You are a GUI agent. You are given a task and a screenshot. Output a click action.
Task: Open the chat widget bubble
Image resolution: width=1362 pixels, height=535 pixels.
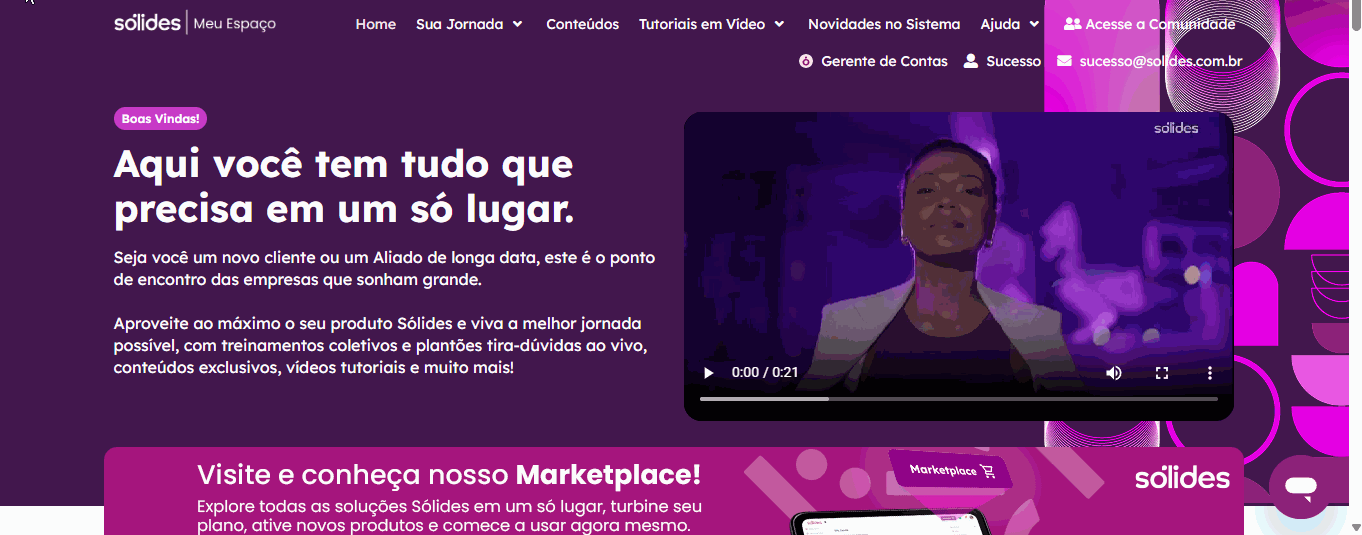pyautogui.click(x=1300, y=488)
